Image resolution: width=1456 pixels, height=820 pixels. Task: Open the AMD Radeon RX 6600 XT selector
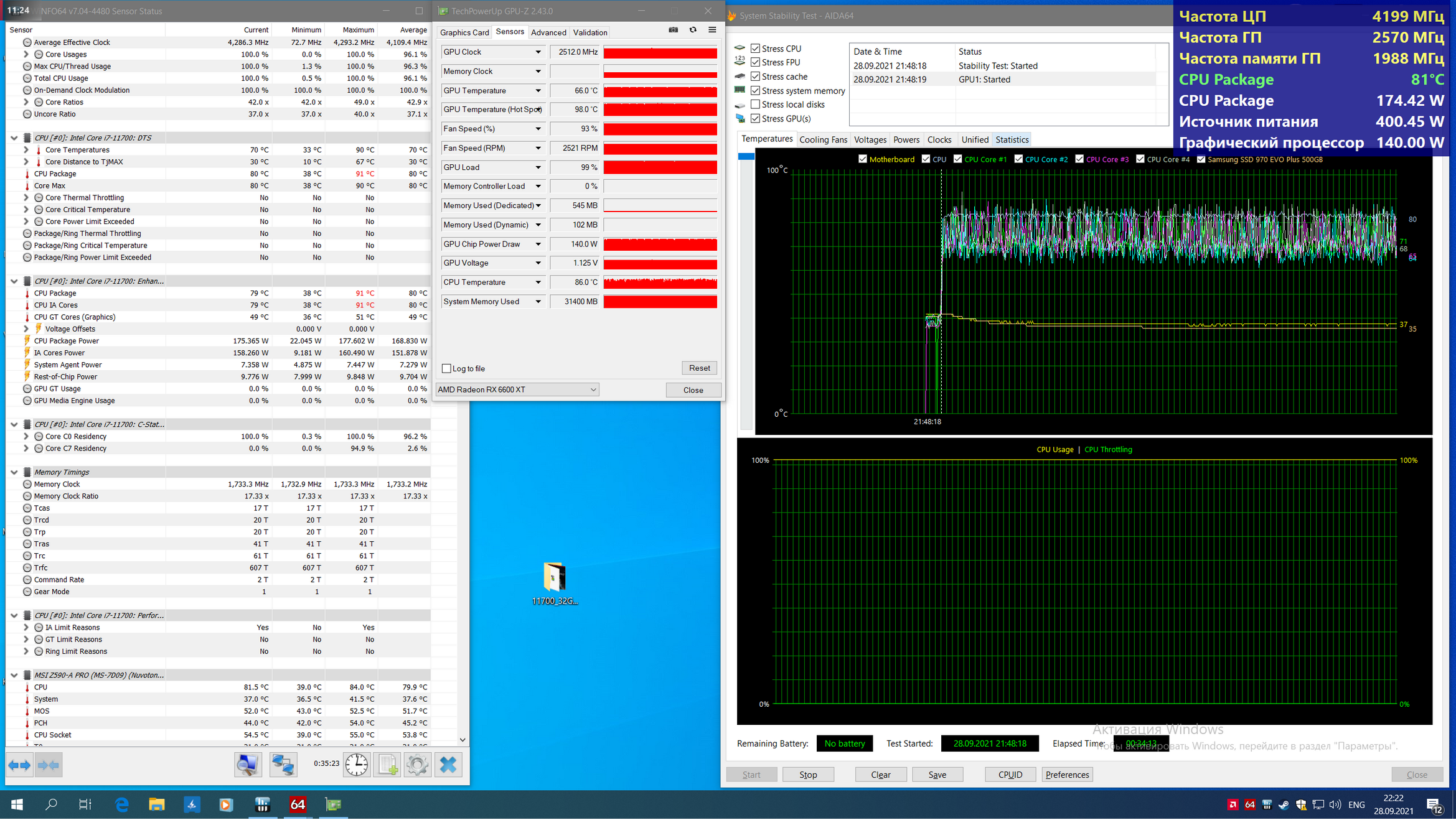pos(517,389)
